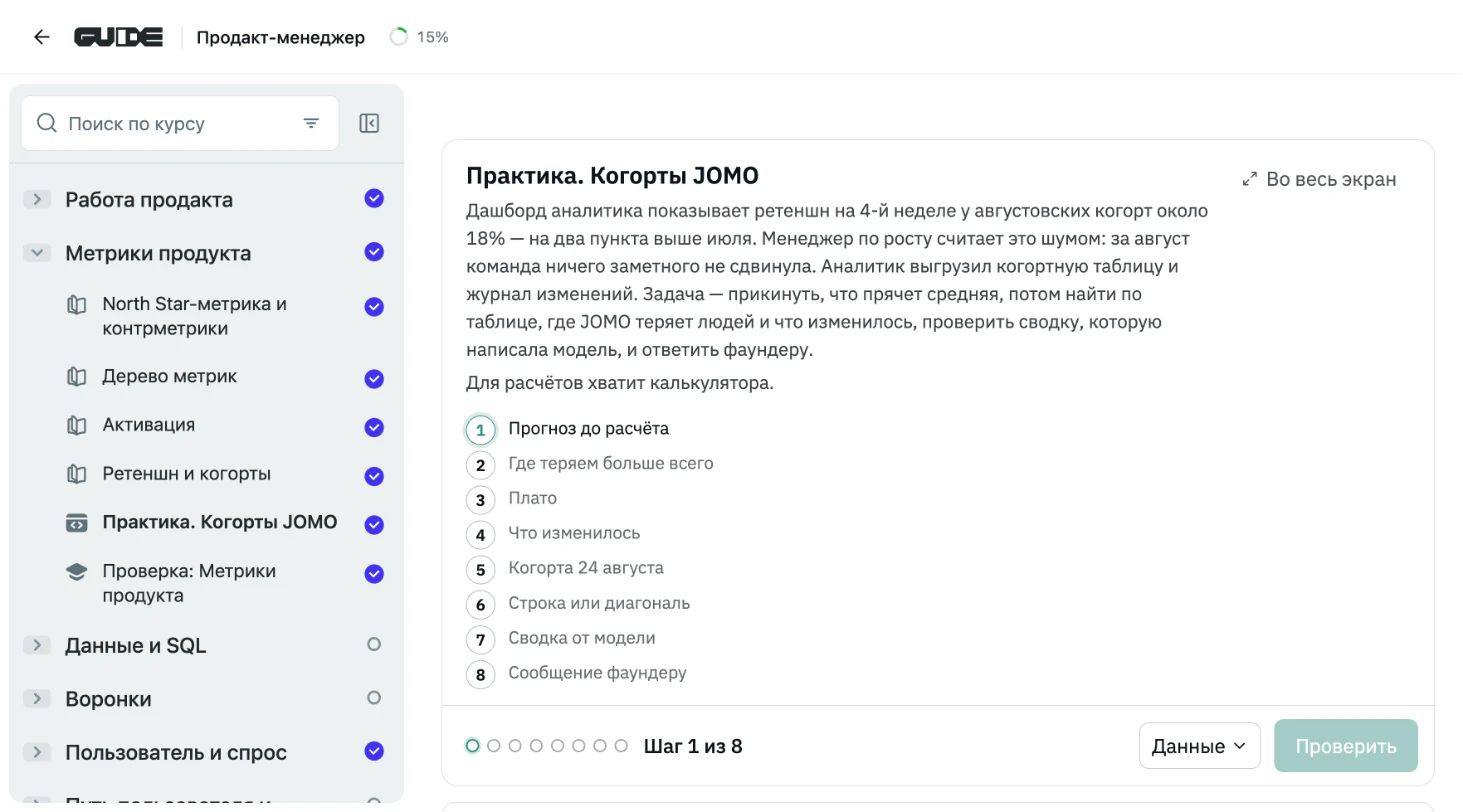Click the Проверить button
Screen dimensions: 1463x812
(x=1345, y=746)
